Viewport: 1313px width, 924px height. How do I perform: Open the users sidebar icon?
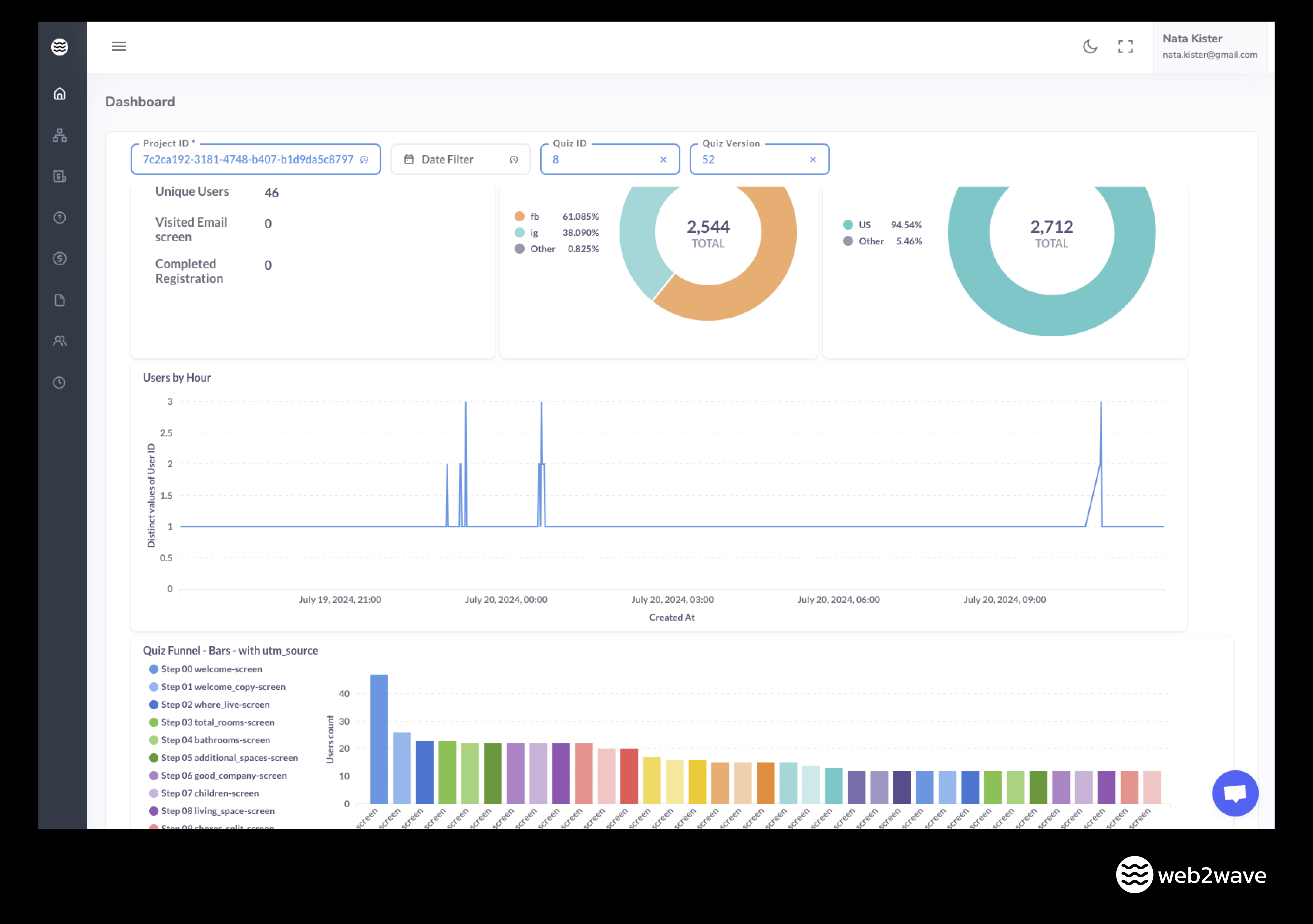[59, 341]
